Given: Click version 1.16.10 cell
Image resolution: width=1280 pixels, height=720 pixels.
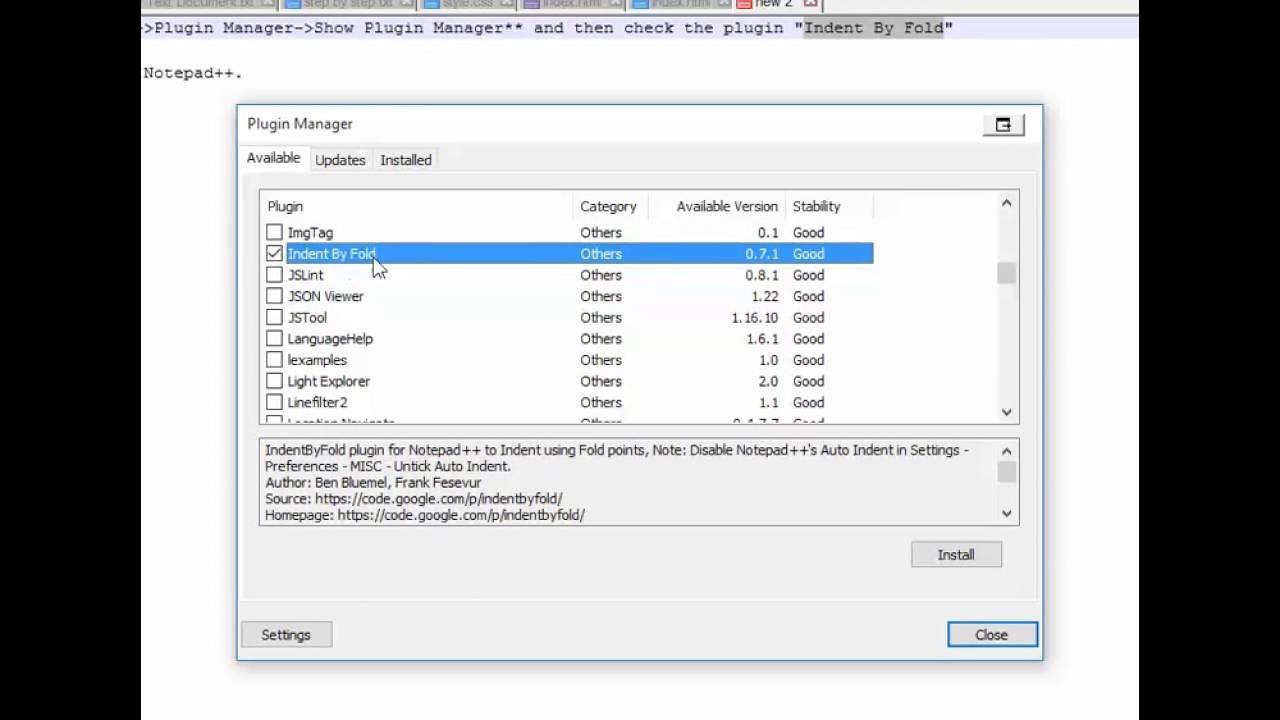Looking at the screenshot, I should [754, 318].
